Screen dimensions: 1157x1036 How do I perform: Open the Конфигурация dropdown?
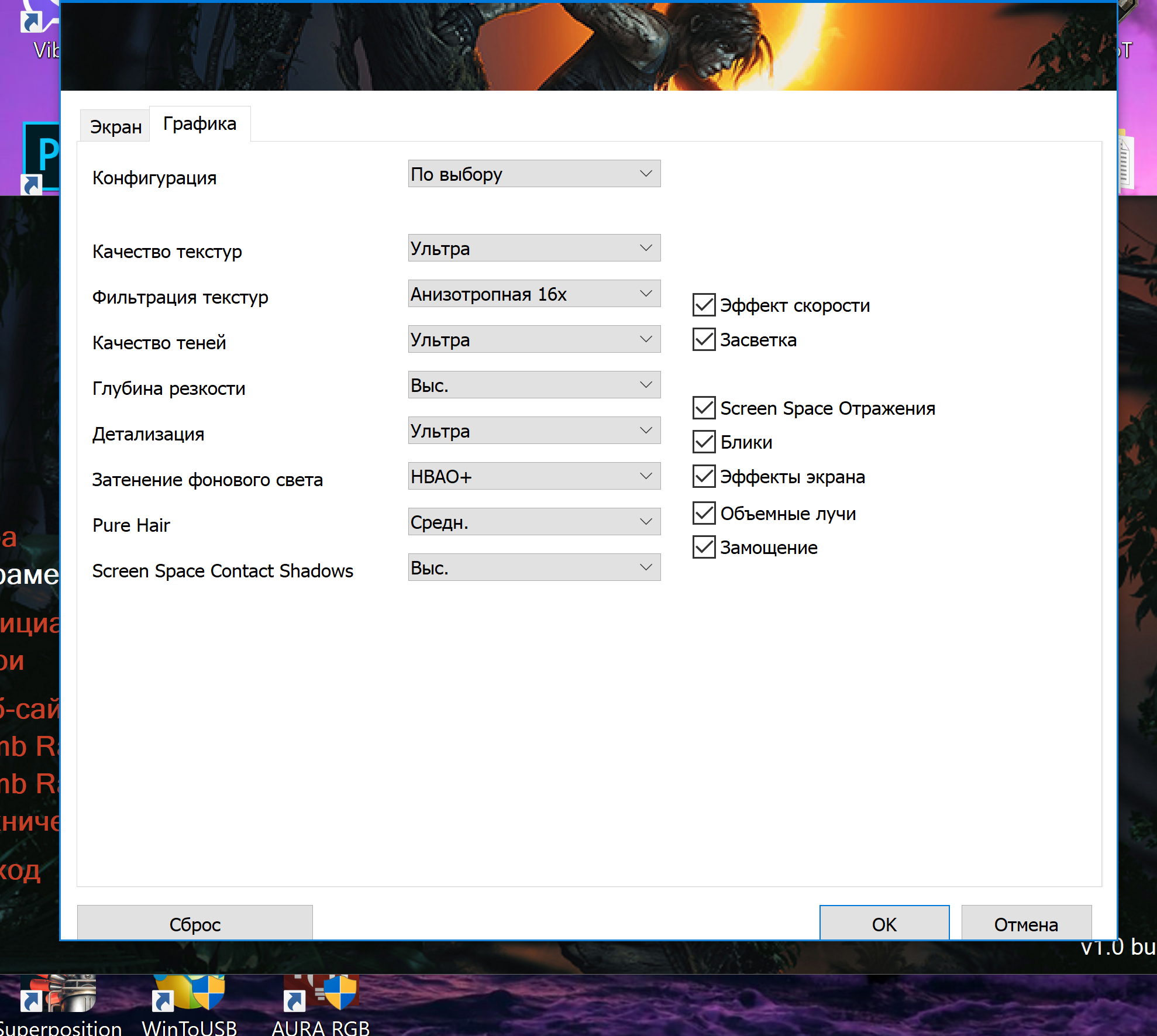[534, 174]
